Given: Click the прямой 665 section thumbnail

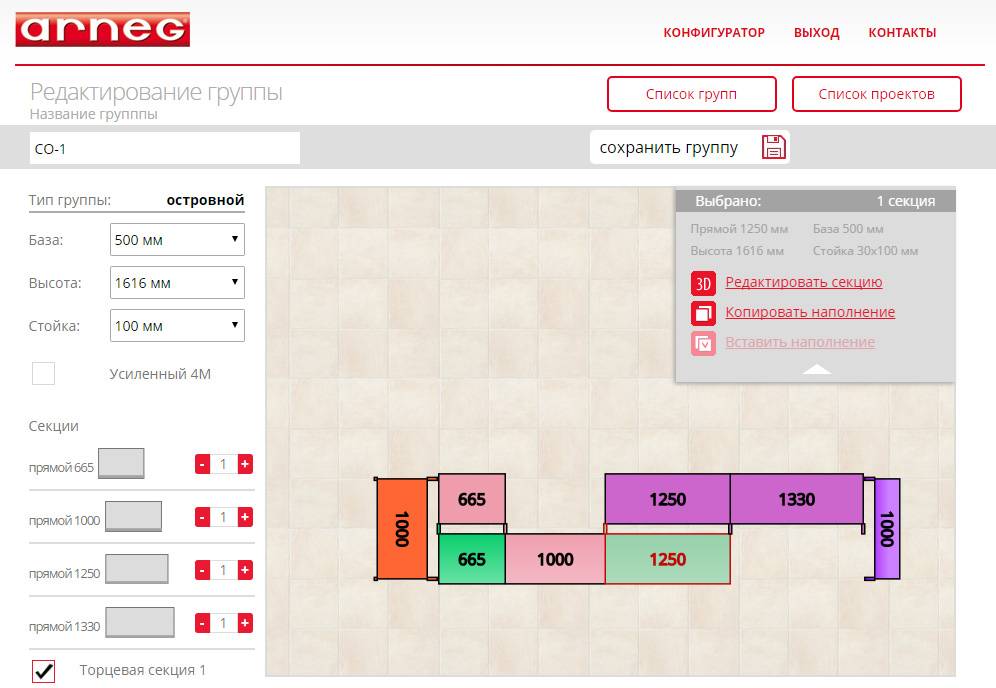Looking at the screenshot, I should 121,463.
